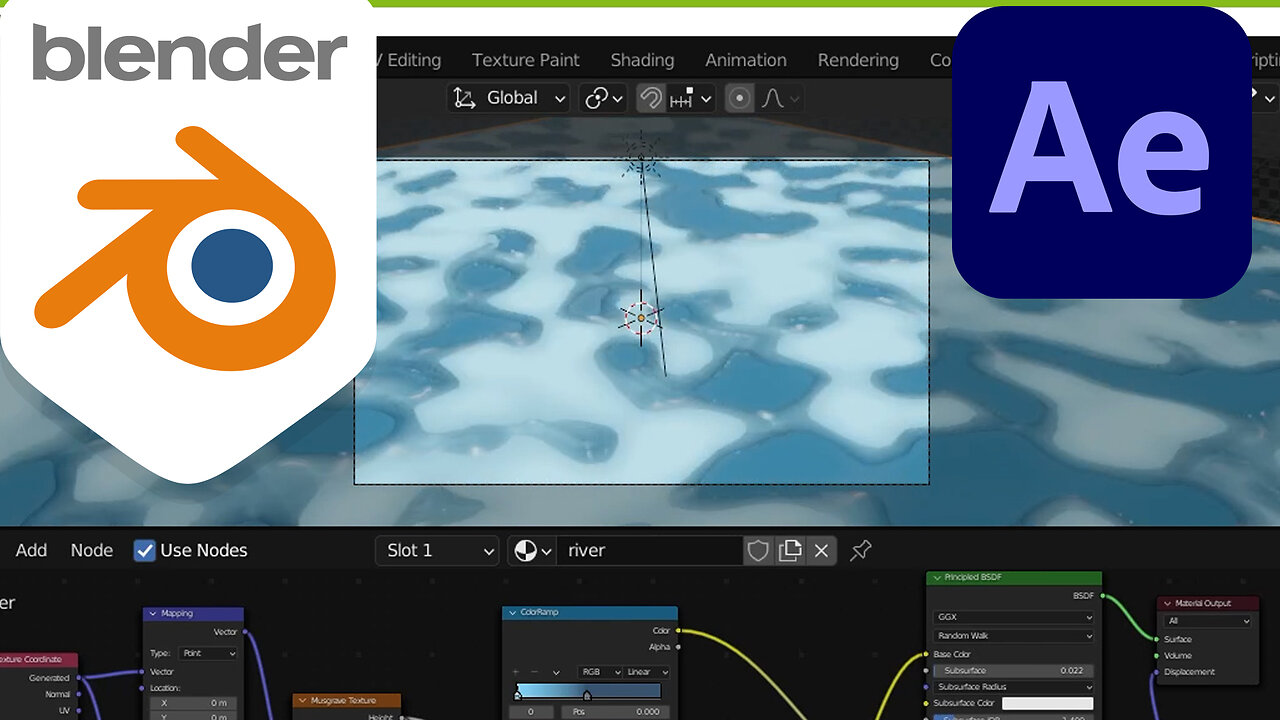Collapse the ColorRamp node
1280x720 pixels.
coord(512,612)
